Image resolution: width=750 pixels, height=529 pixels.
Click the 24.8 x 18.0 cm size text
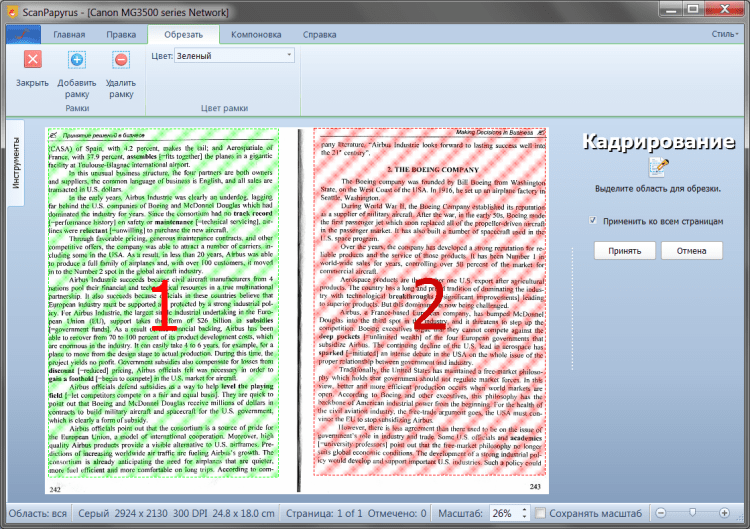pos(243,513)
